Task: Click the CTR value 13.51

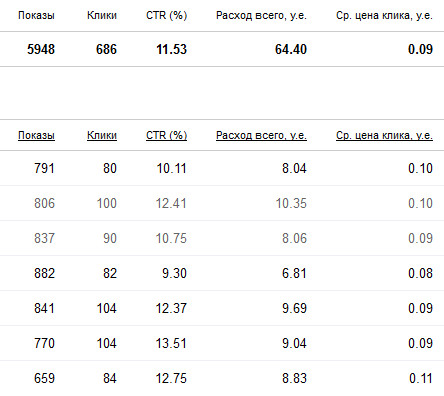Action: coord(171,343)
